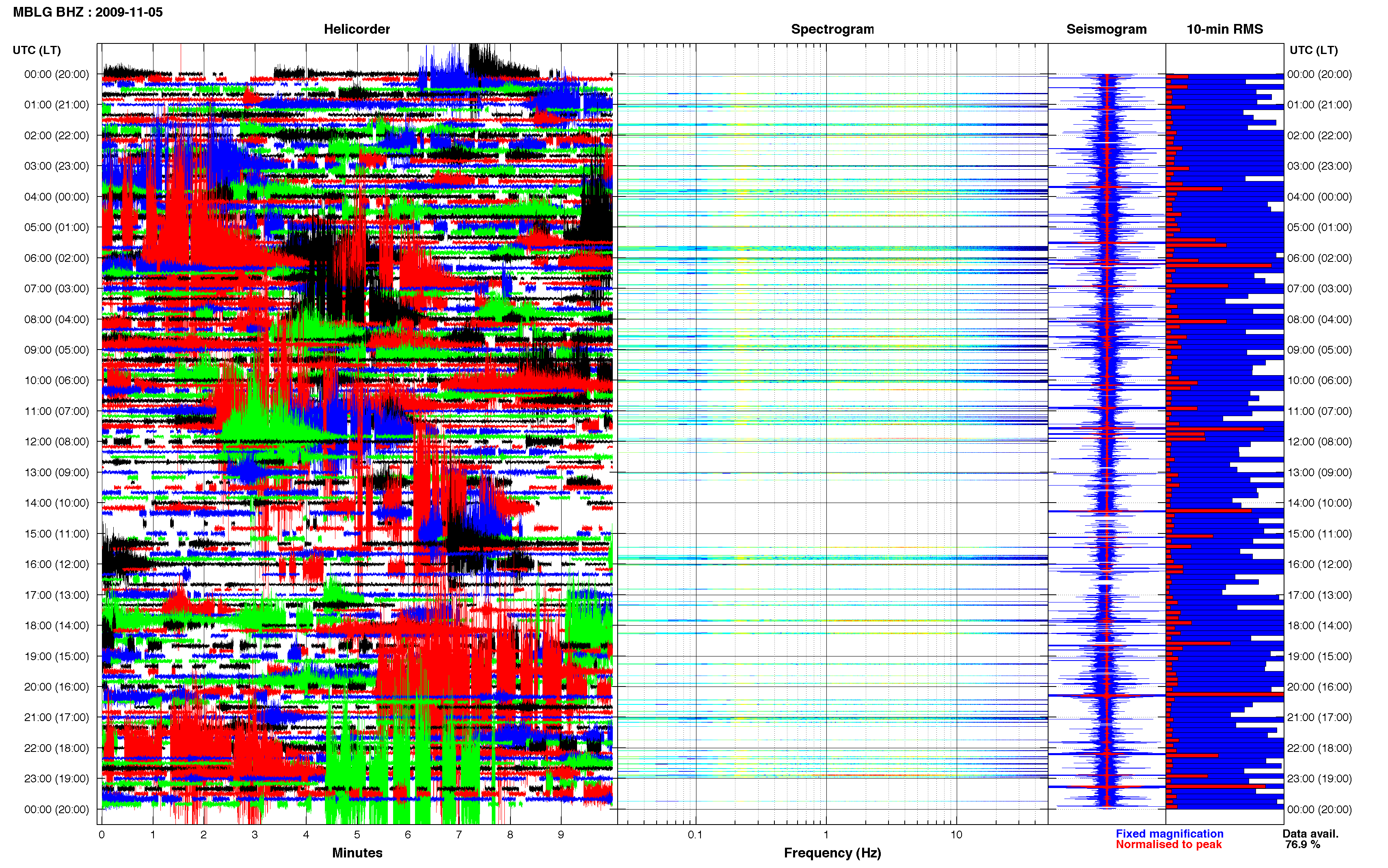Click the right 20:00 (16:00) time label
1388x868 pixels.
click(x=1319, y=687)
